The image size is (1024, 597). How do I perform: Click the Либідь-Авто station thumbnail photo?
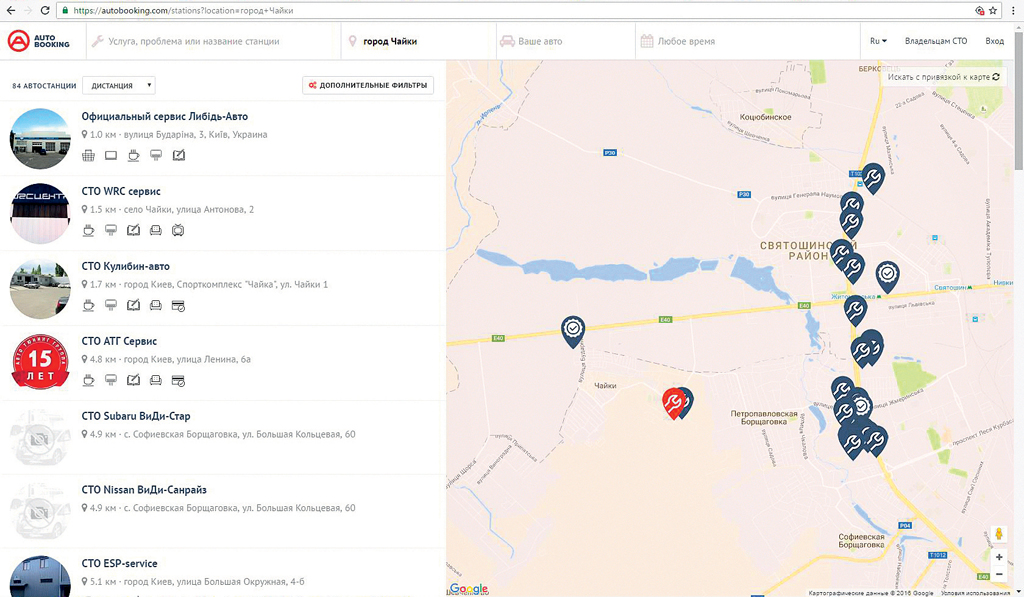tap(40, 138)
